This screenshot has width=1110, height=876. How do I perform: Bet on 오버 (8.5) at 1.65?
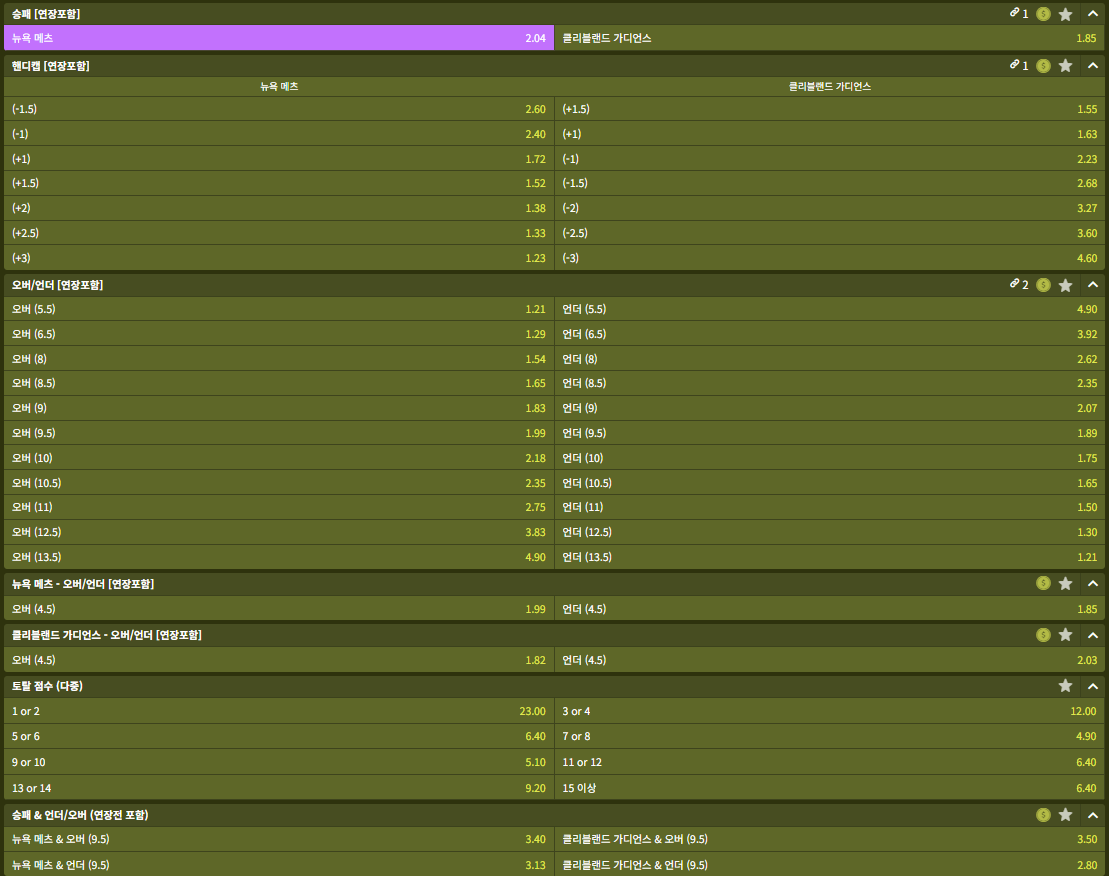[279, 383]
